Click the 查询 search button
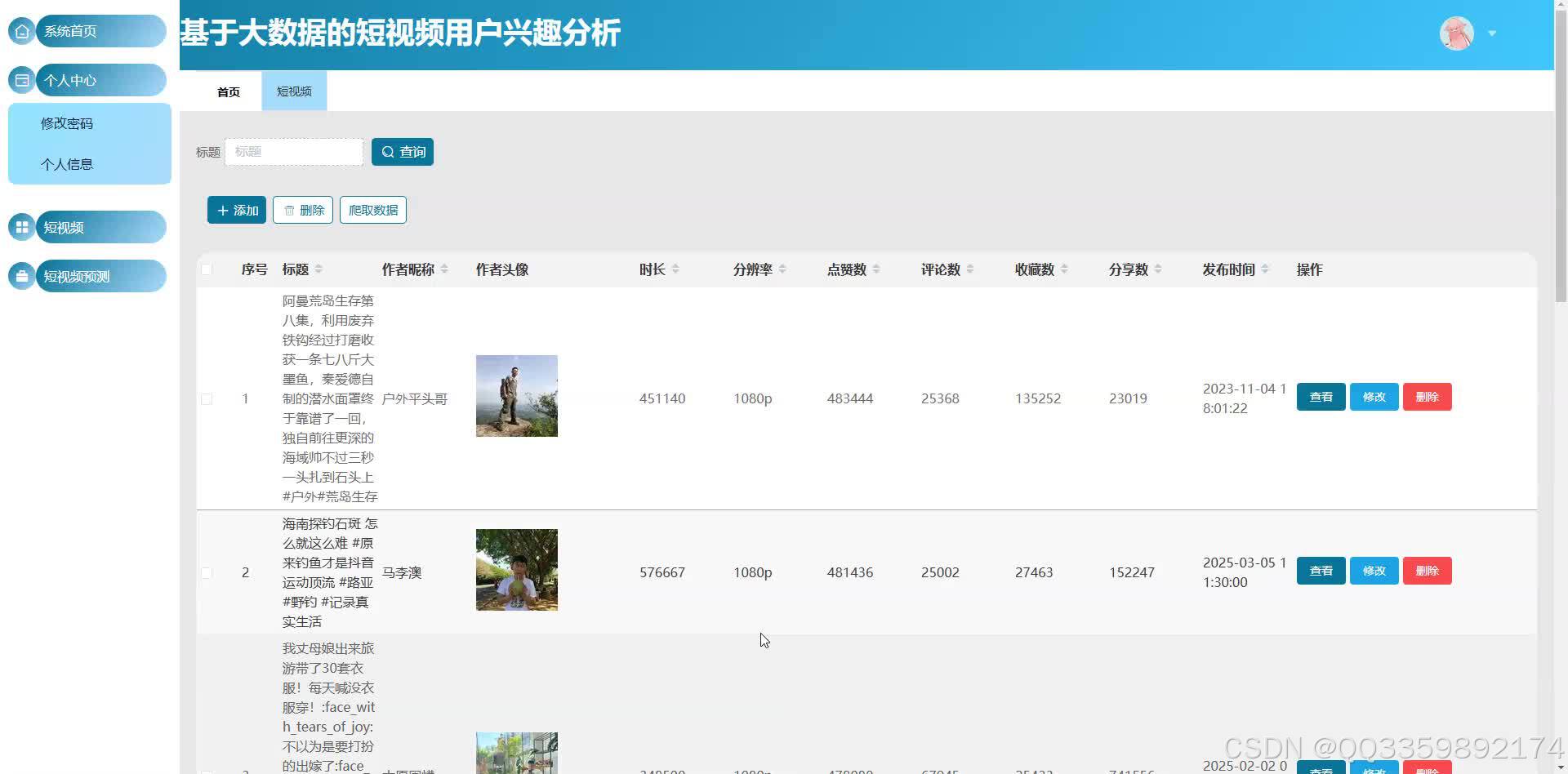Screen dimensions: 1568x774 coord(403,152)
